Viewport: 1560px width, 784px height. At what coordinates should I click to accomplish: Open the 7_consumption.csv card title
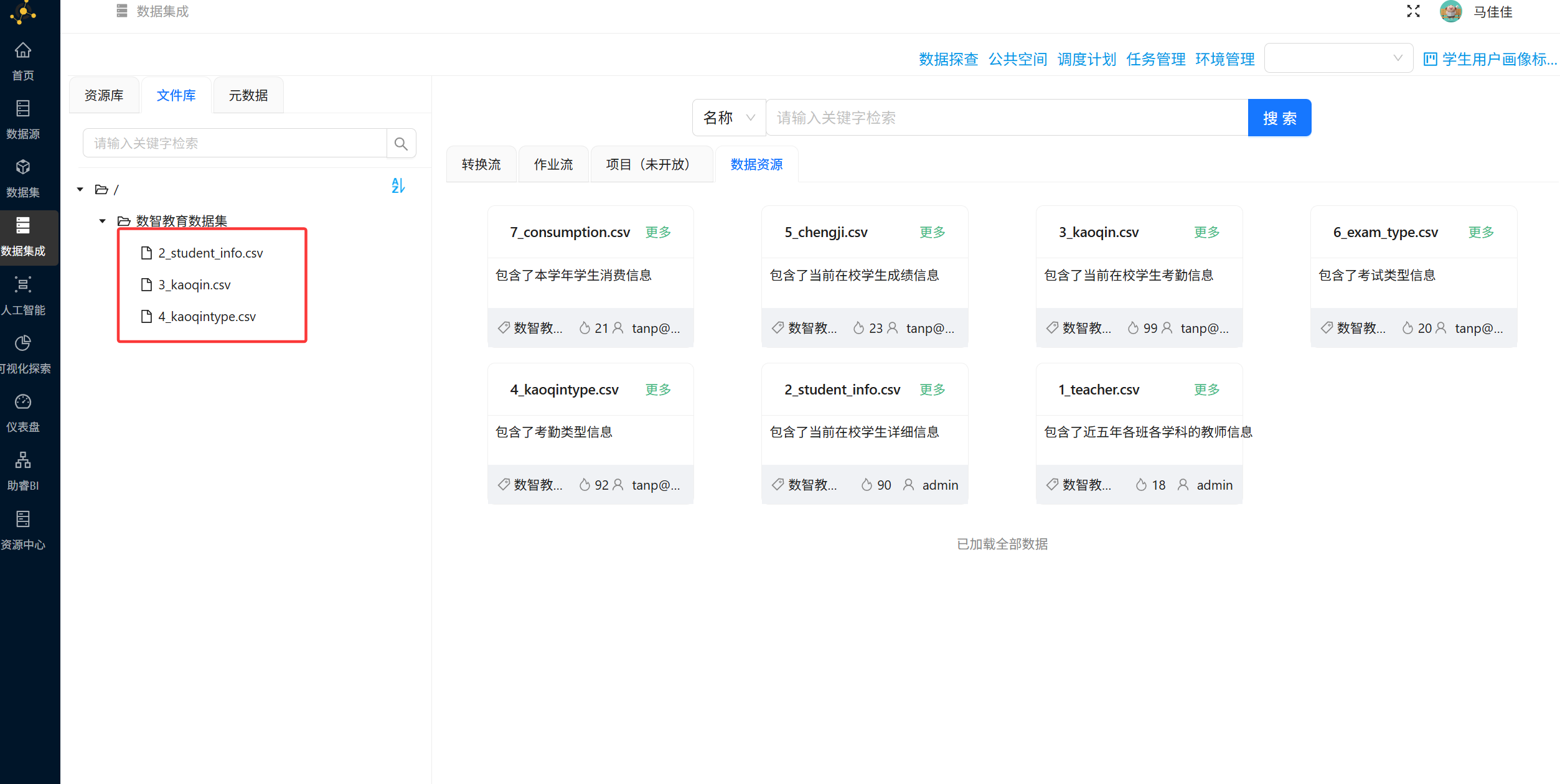570,232
